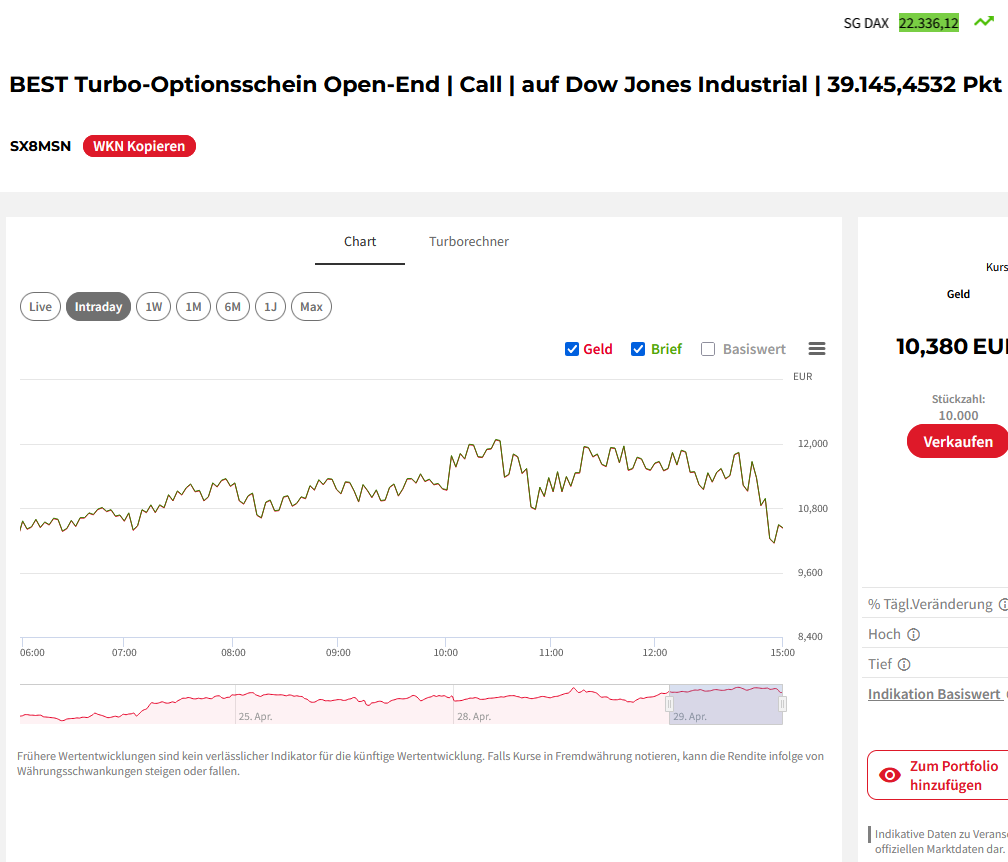The image size is (1008, 862).
Task: Click the Stückzahl value 10.000
Action: click(x=958, y=416)
